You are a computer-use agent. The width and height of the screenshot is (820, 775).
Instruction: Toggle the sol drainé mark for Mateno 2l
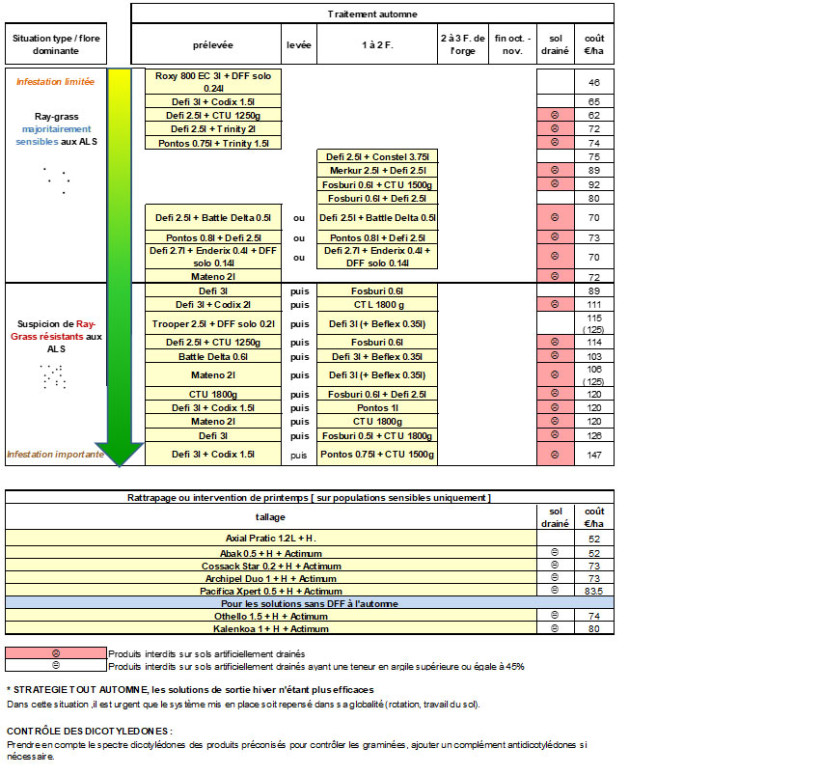pos(556,277)
